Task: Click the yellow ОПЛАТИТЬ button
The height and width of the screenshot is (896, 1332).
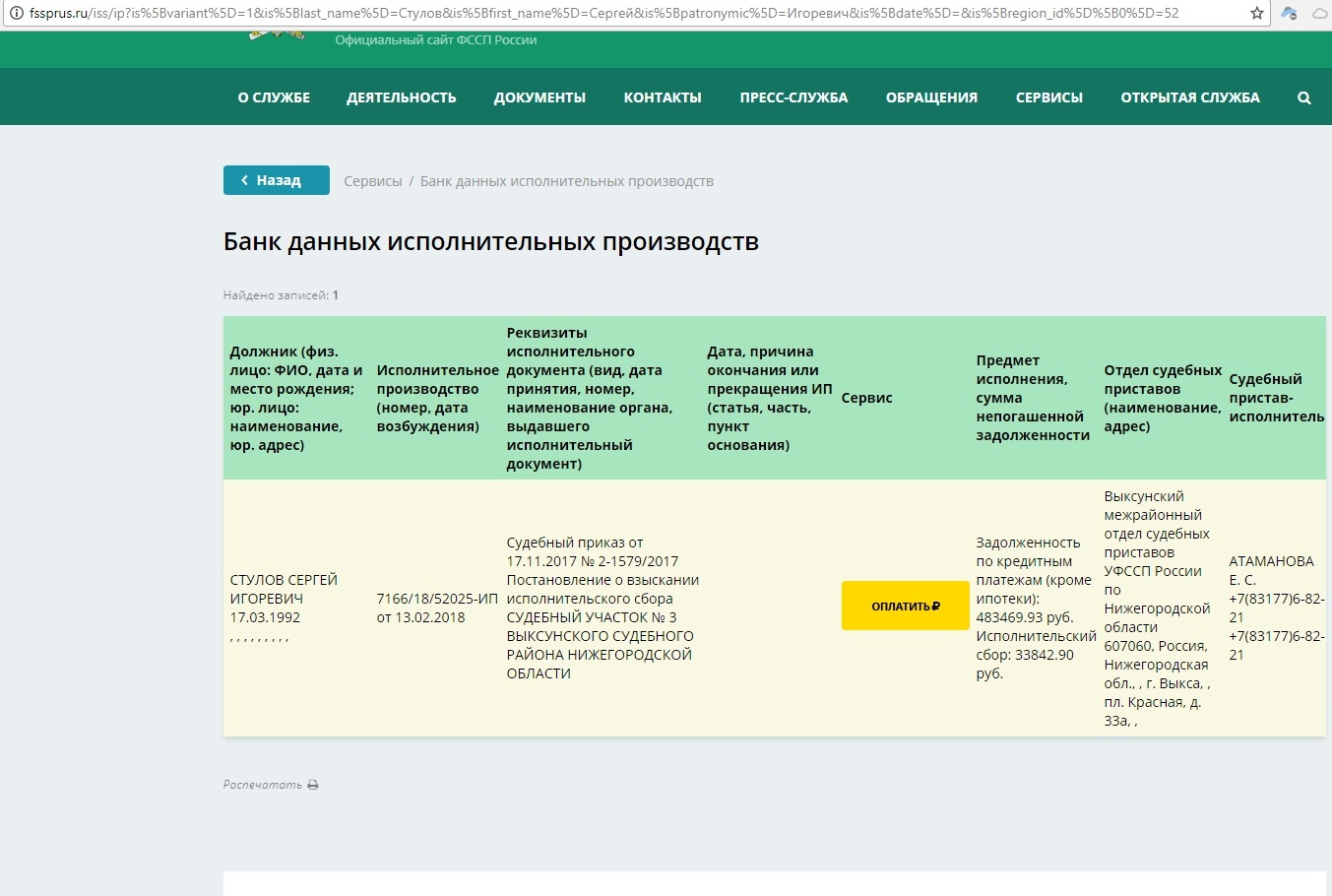Action: coord(906,606)
